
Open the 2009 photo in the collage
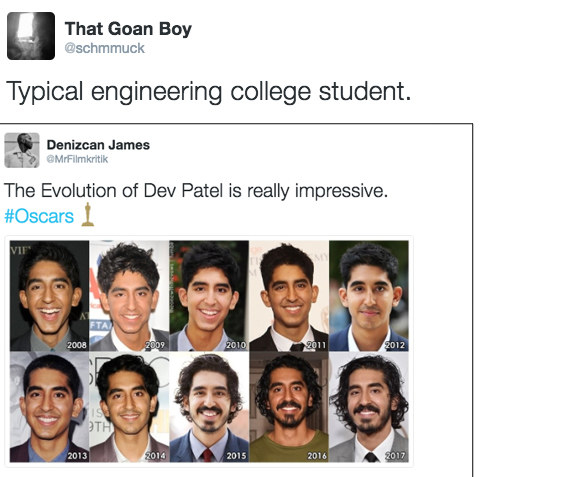129,296
